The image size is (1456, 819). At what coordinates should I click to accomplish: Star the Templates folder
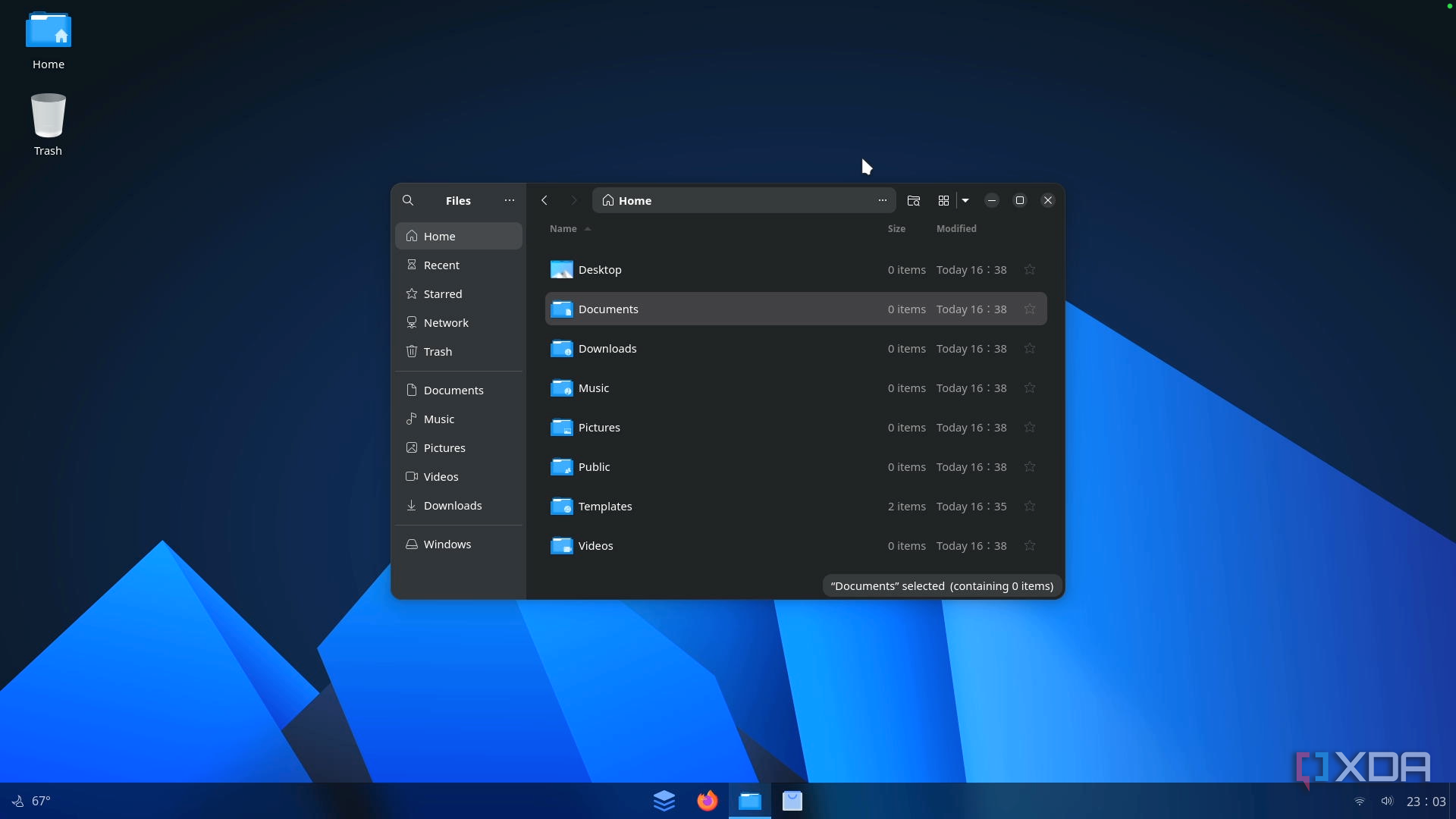coord(1030,507)
